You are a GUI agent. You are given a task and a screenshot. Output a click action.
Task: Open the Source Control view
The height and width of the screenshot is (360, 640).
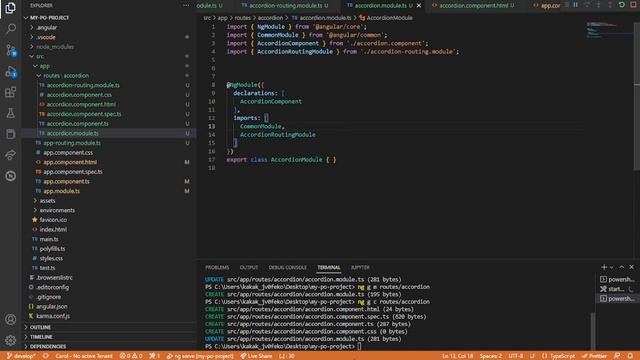click(x=11, y=50)
